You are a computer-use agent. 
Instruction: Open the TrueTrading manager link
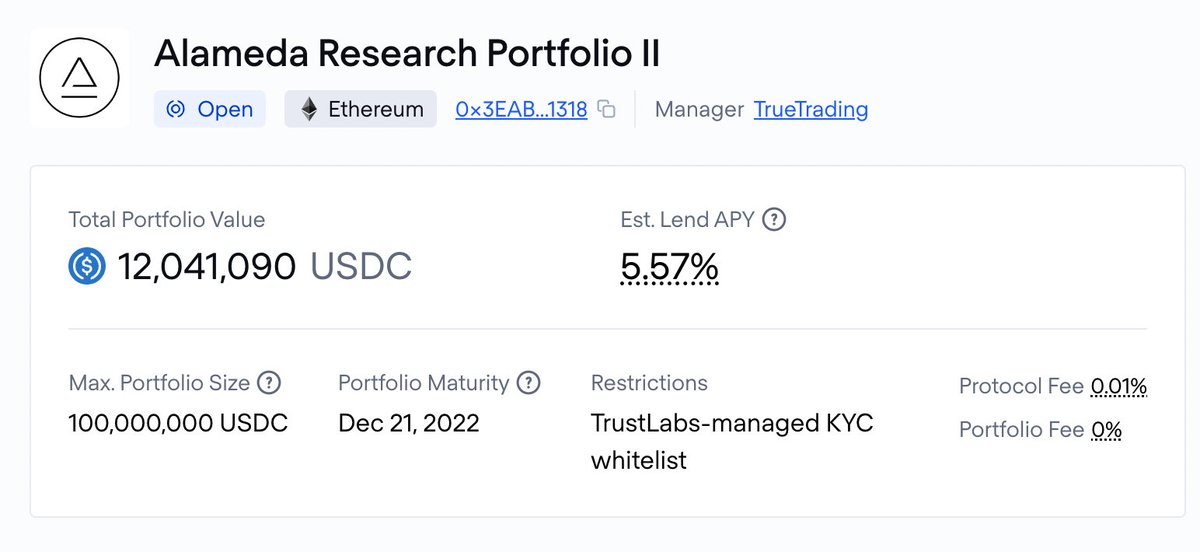pyautogui.click(x=811, y=109)
